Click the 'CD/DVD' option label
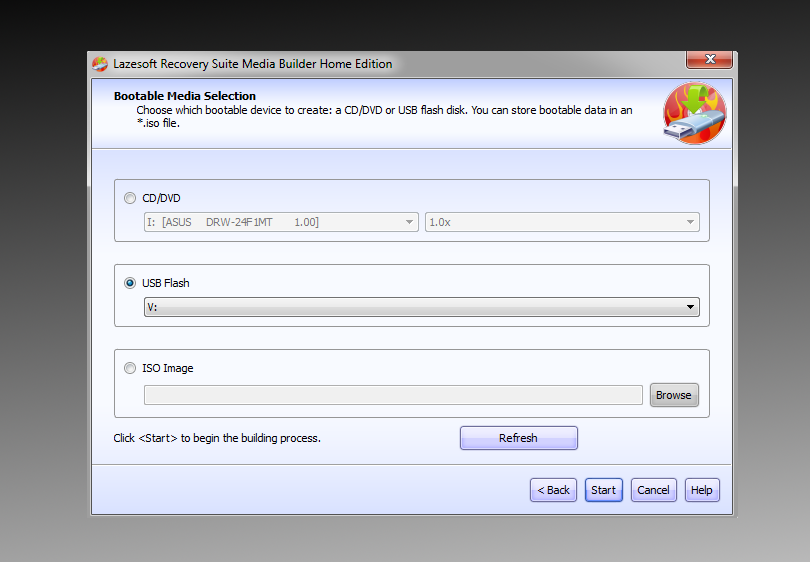810x562 pixels. [161, 198]
